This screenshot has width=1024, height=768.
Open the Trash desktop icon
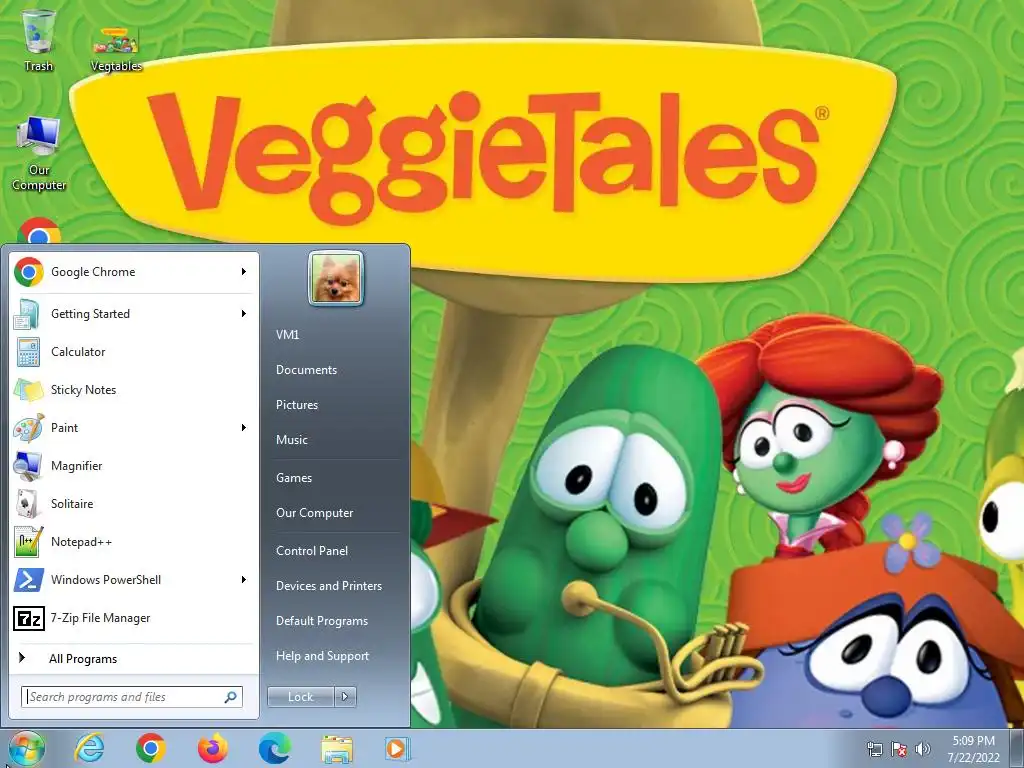(x=38, y=39)
